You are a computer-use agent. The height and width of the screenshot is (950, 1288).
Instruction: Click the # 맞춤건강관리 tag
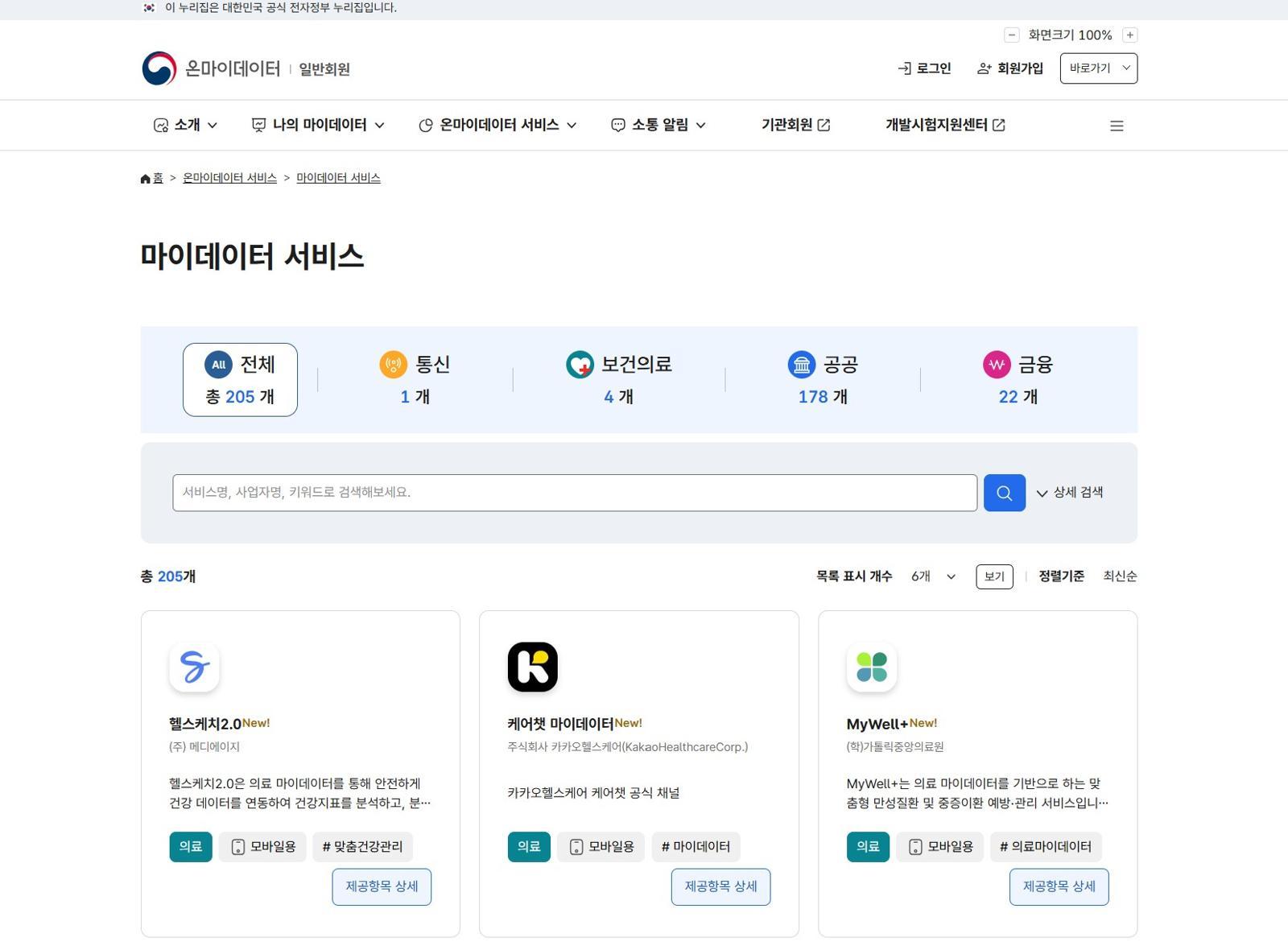(x=362, y=847)
